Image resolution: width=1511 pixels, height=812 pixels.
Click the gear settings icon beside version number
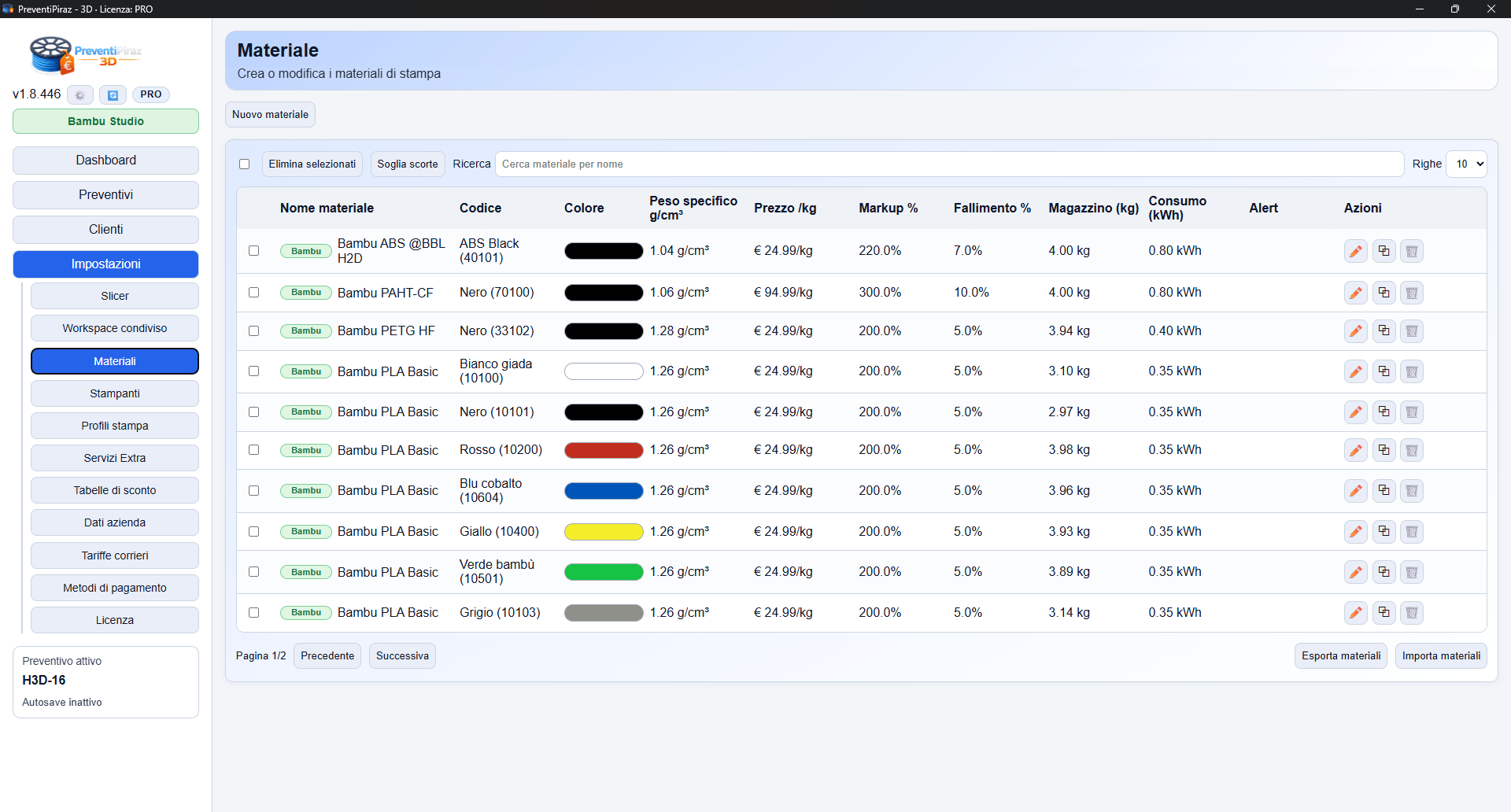pos(79,95)
